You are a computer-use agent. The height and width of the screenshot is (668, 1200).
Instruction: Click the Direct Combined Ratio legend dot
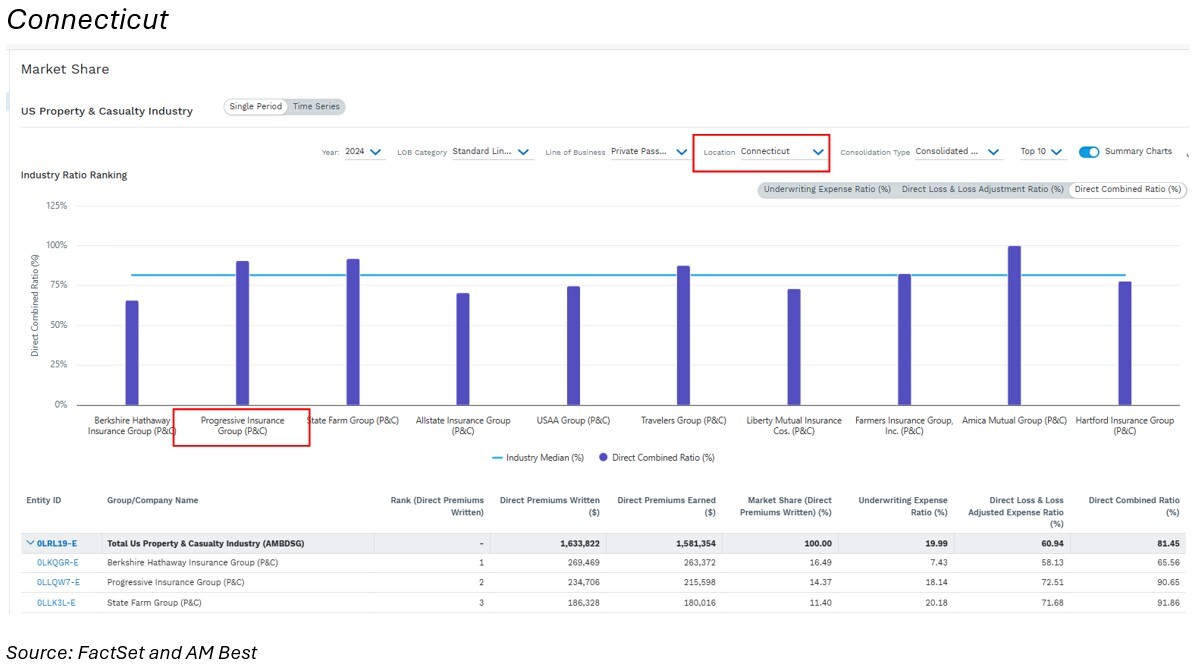point(603,458)
